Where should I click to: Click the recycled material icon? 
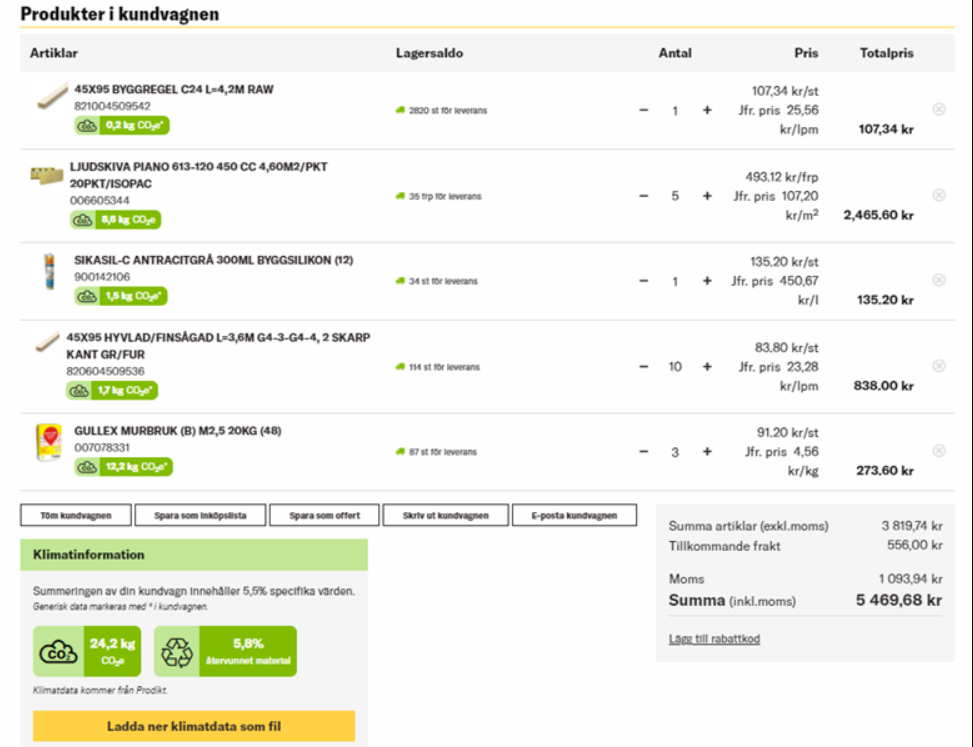pyautogui.click(x=177, y=652)
